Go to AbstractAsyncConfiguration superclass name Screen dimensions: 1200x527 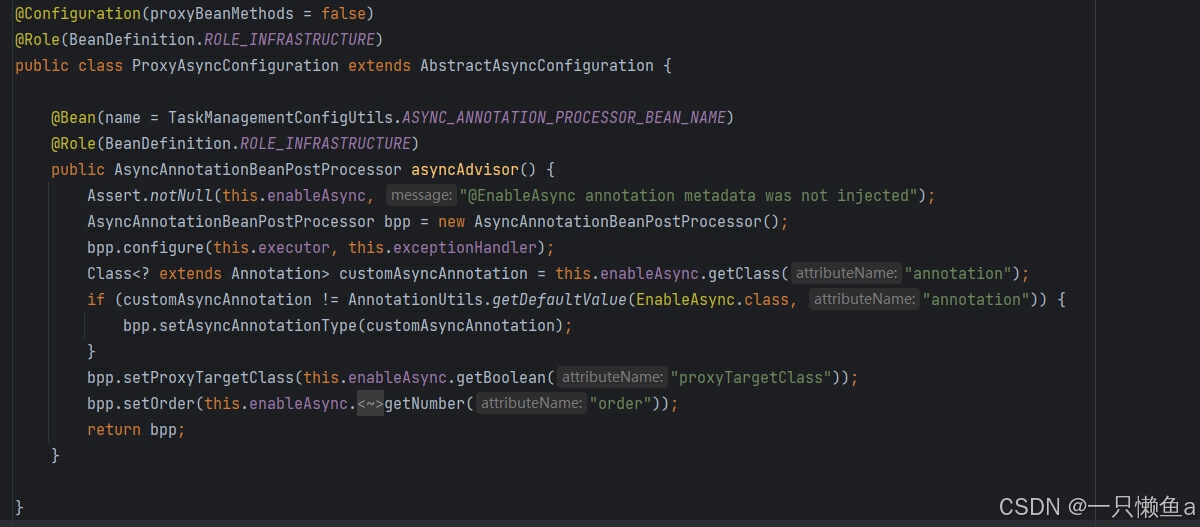point(537,66)
